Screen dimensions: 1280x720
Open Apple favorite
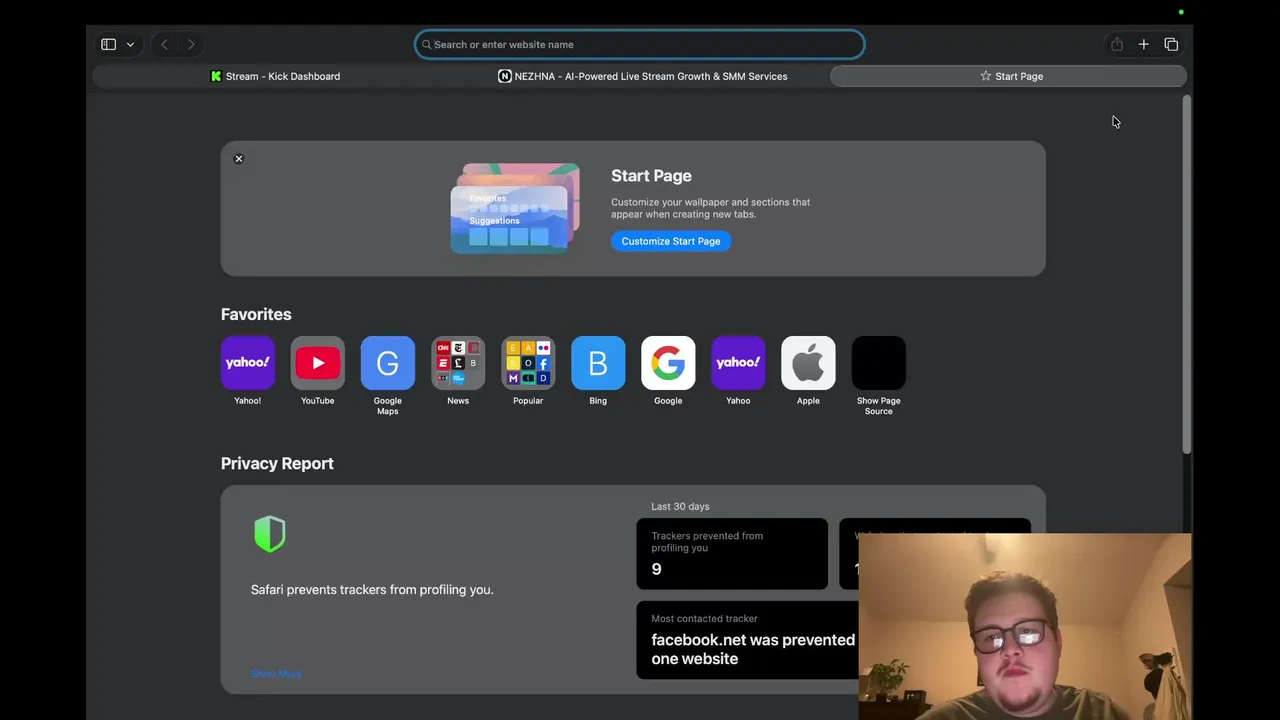point(808,363)
